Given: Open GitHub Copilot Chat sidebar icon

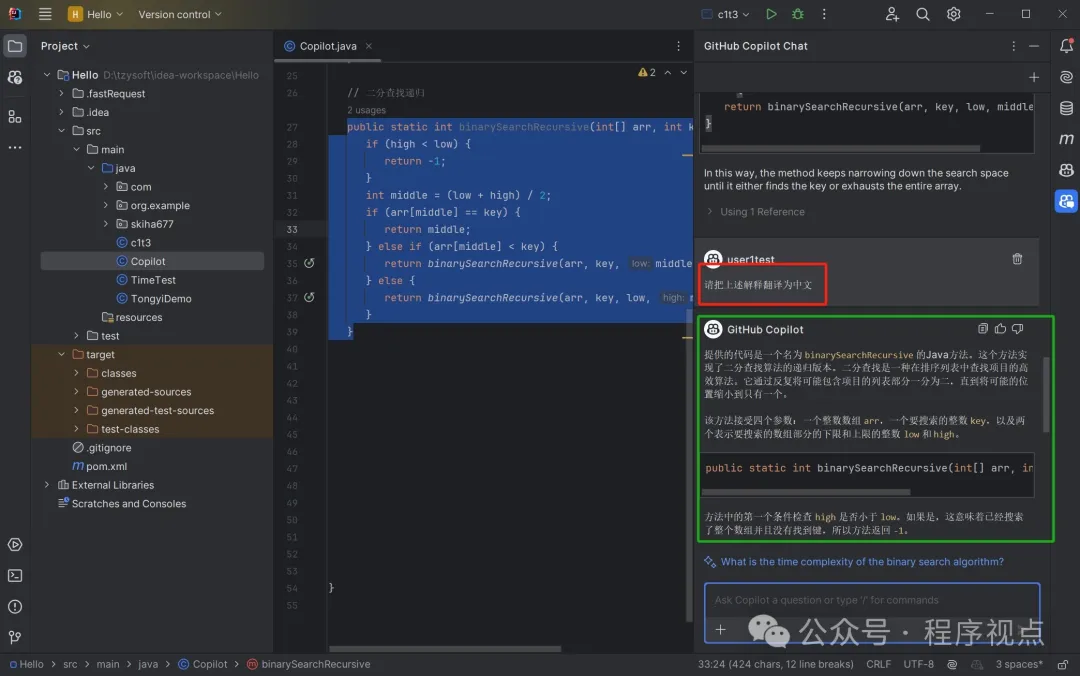Looking at the screenshot, I should [1066, 201].
